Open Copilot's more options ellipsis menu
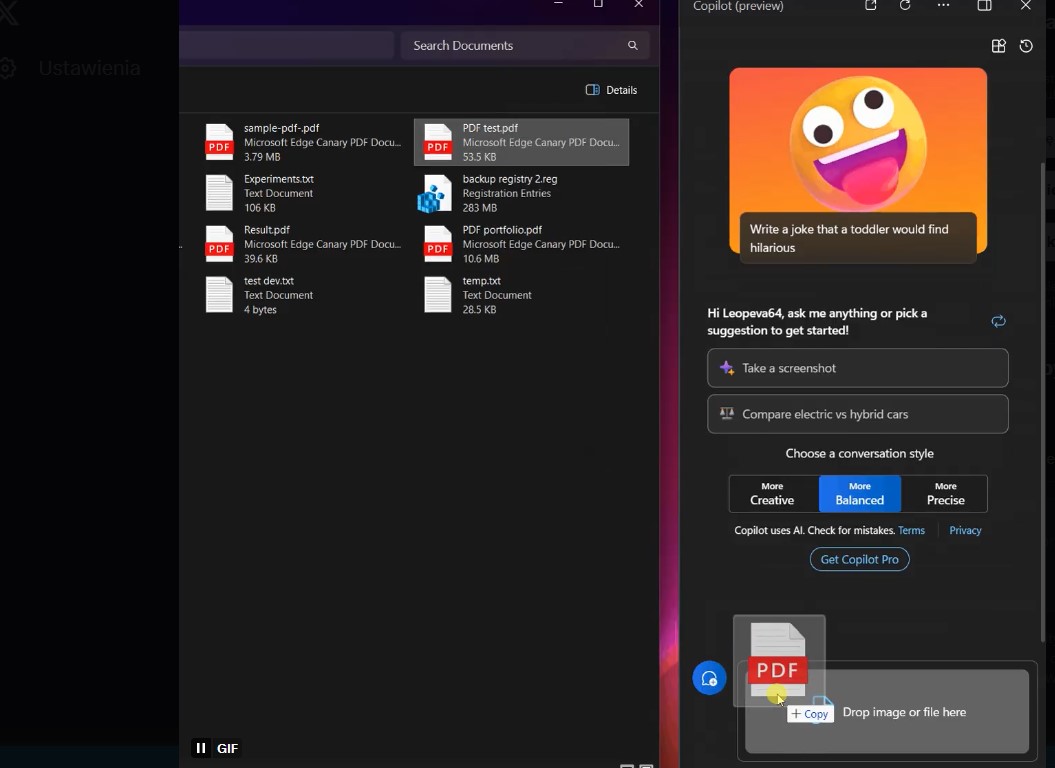This screenshot has height=768, width=1055. 943,6
